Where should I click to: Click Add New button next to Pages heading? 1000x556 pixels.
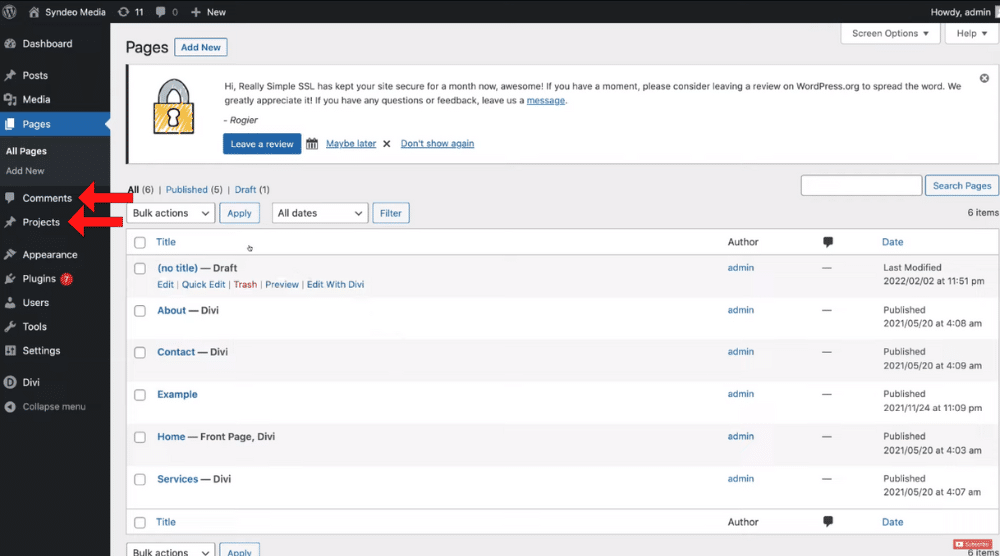tap(200, 47)
